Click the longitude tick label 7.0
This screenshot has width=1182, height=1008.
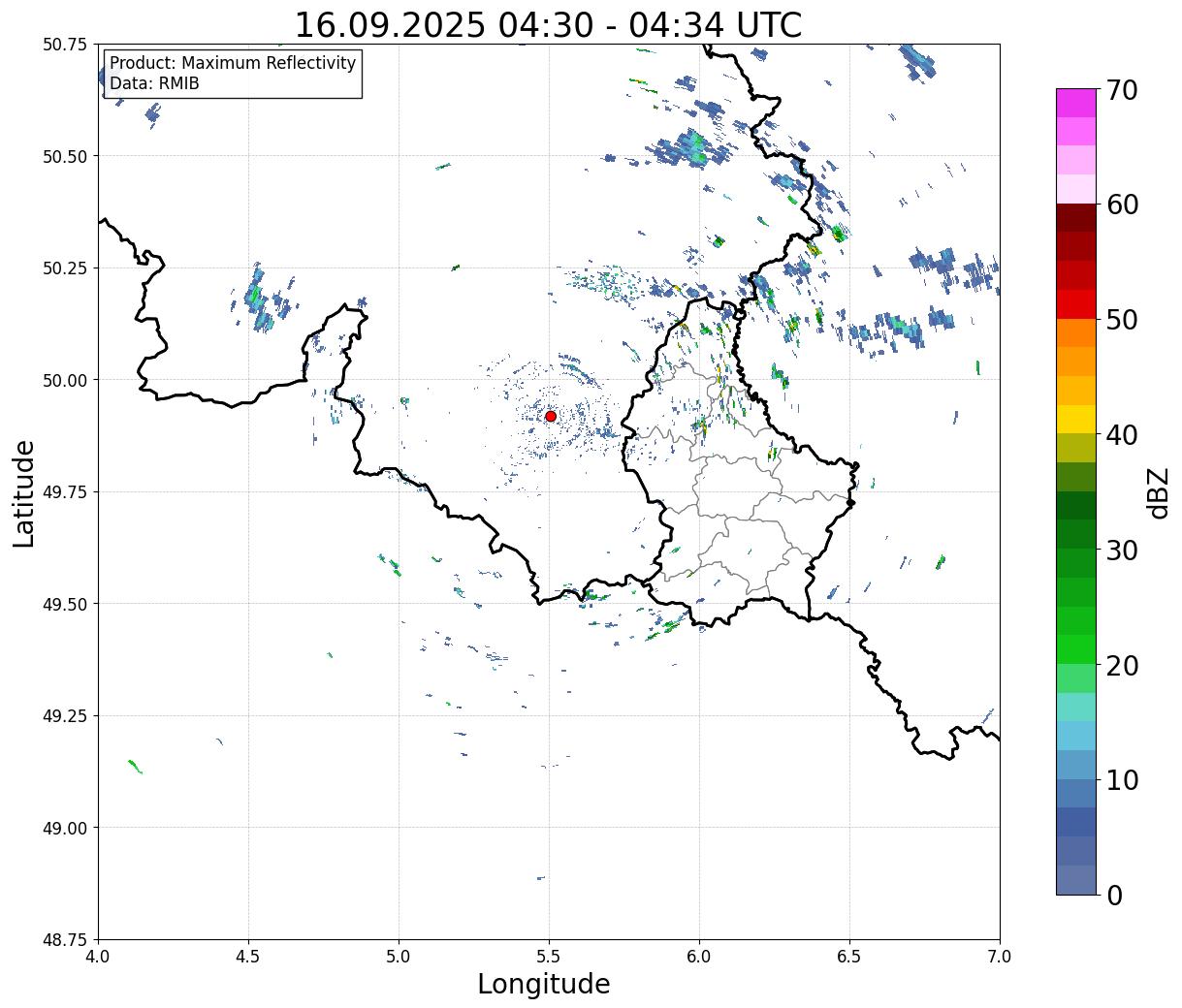click(1000, 957)
